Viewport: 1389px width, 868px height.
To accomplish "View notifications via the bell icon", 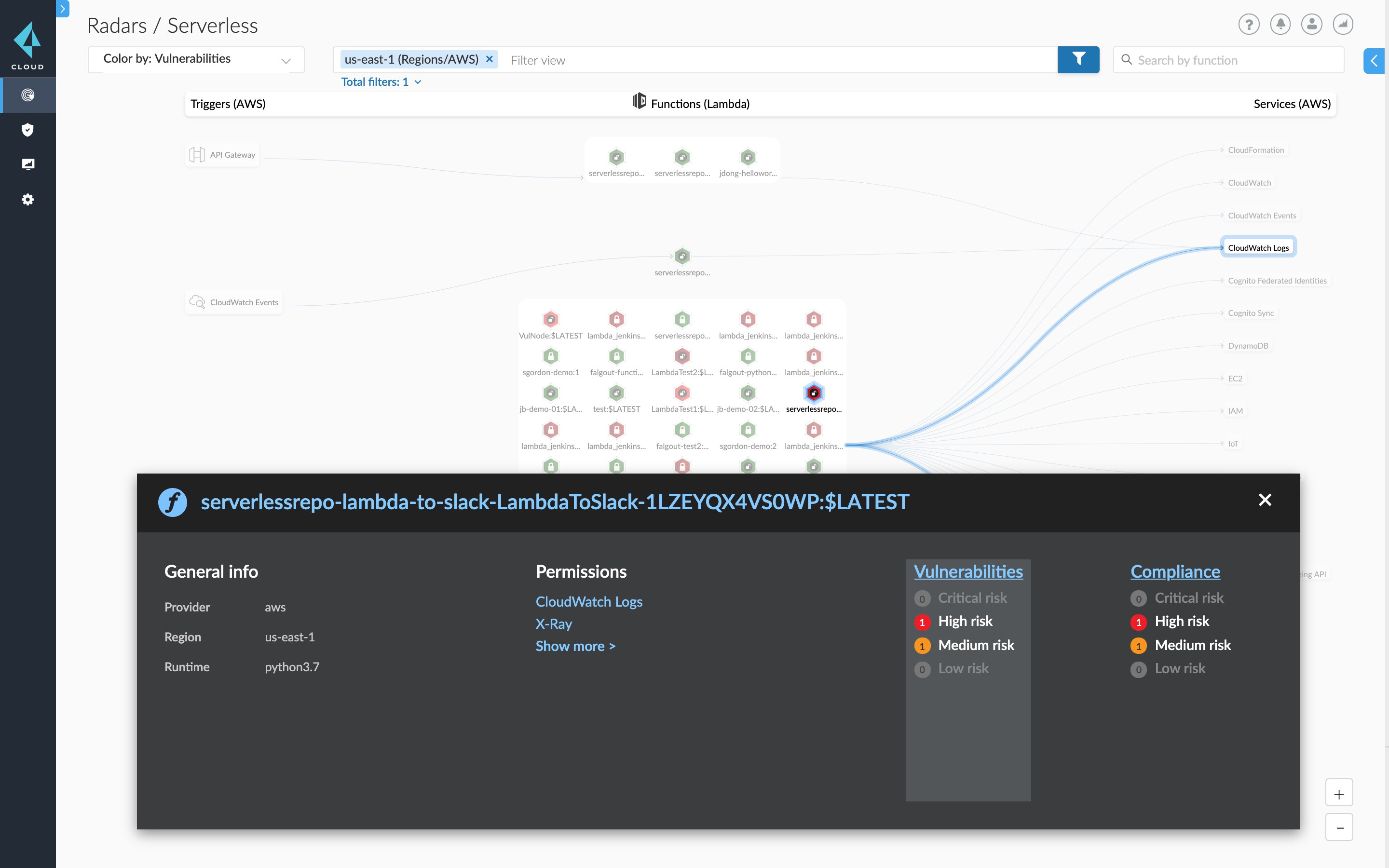I will click(1280, 24).
